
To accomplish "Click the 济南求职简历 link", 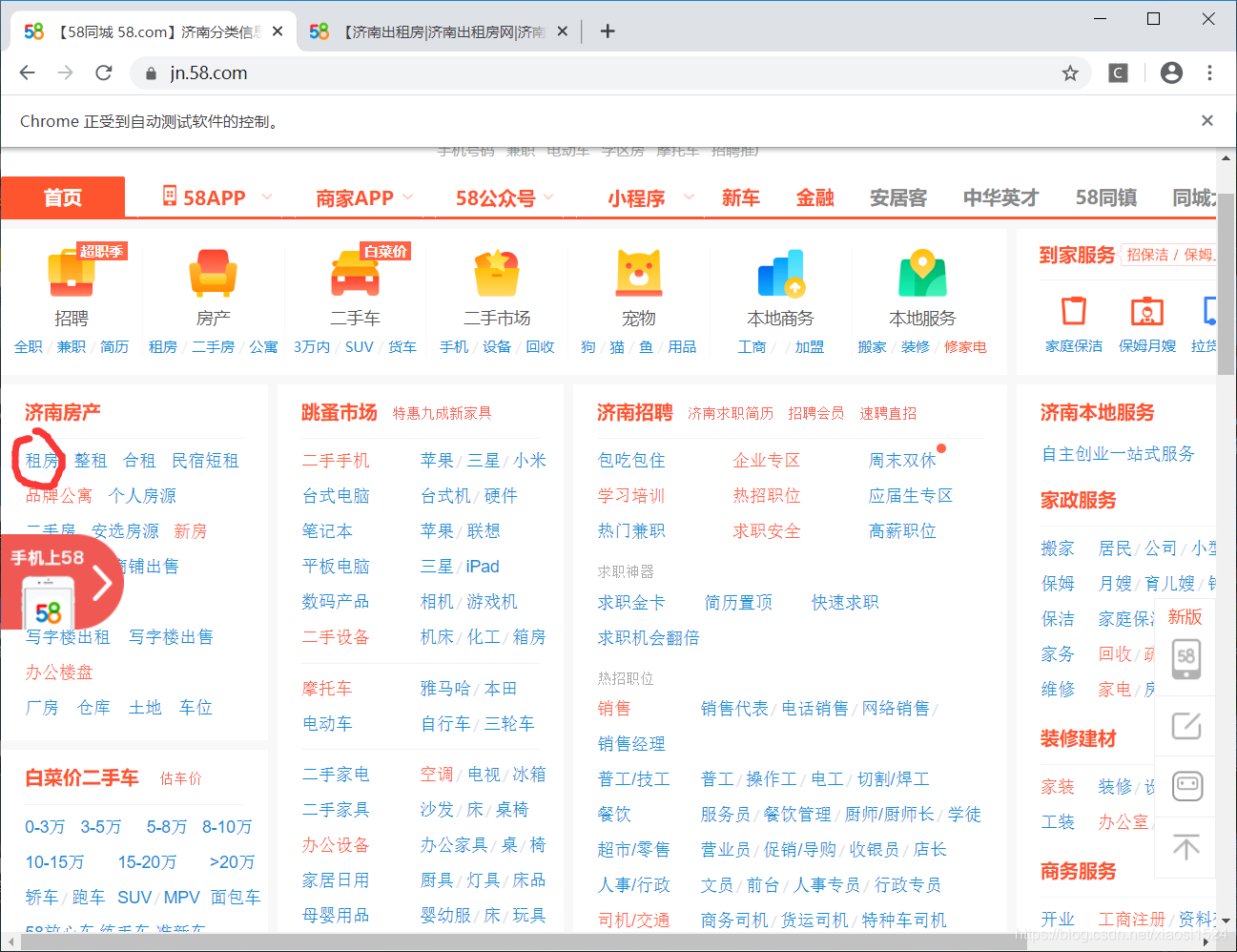I will click(731, 413).
